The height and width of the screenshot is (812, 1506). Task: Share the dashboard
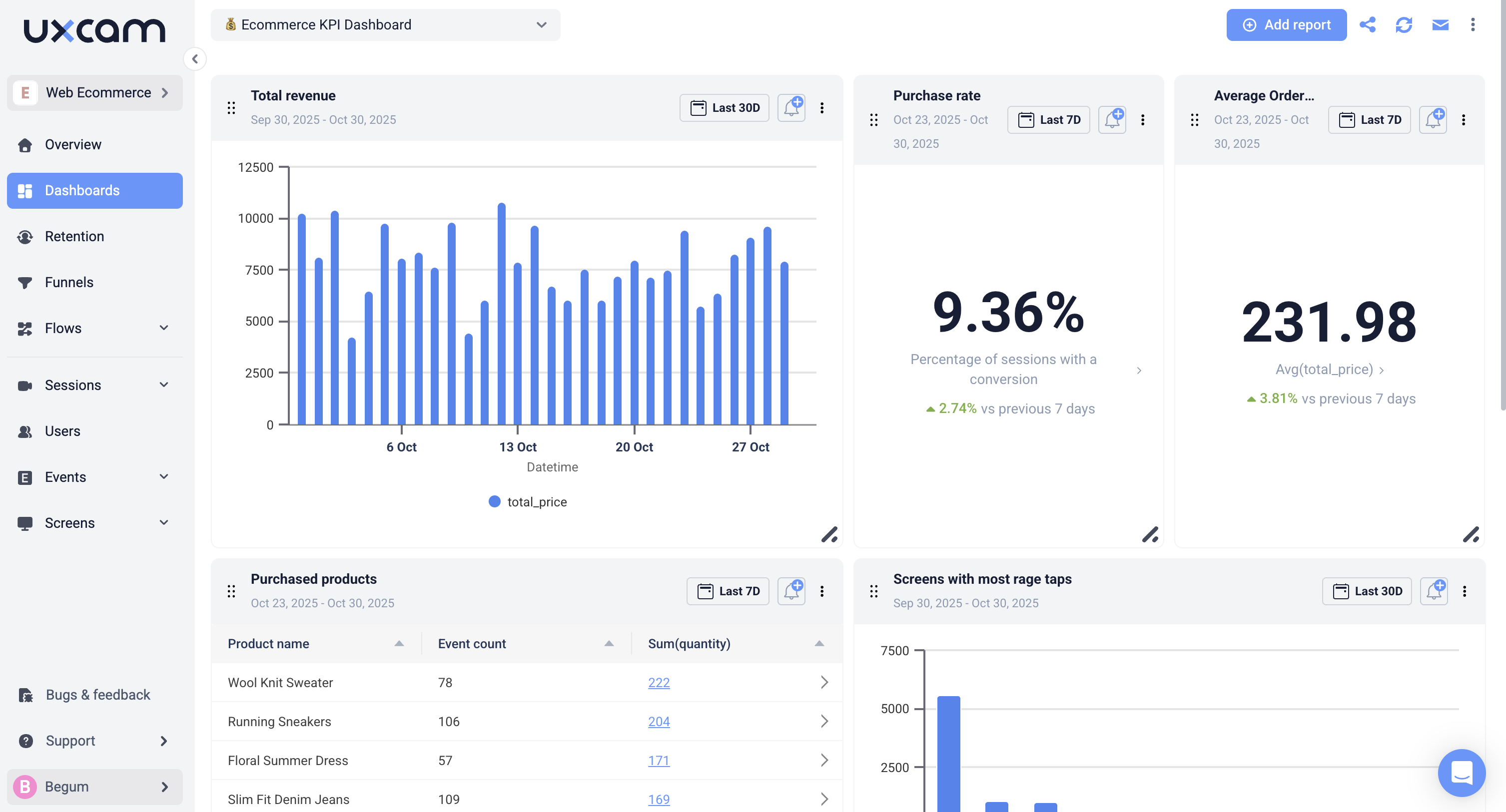point(1368,24)
